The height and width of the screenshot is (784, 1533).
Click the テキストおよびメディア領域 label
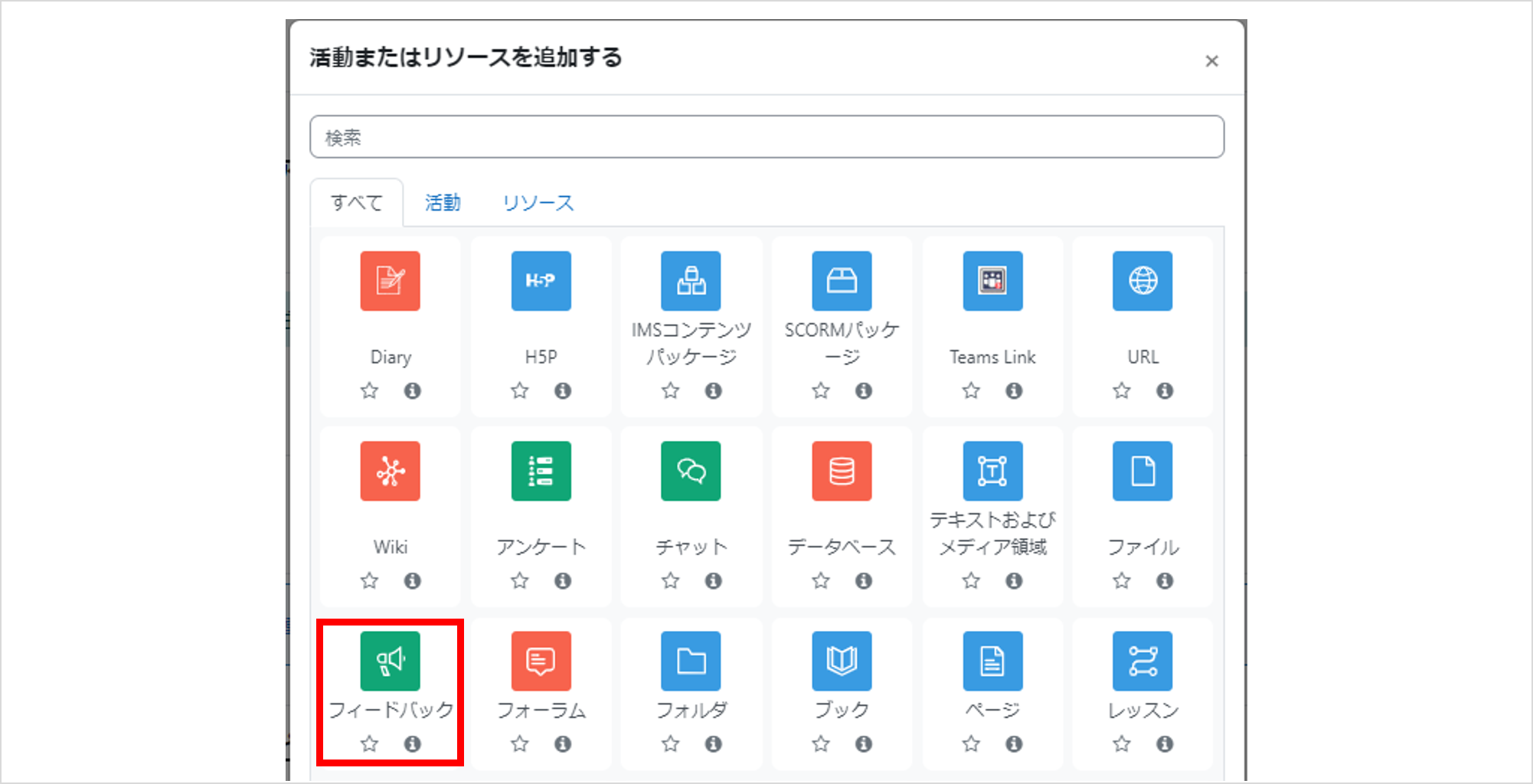click(x=992, y=534)
